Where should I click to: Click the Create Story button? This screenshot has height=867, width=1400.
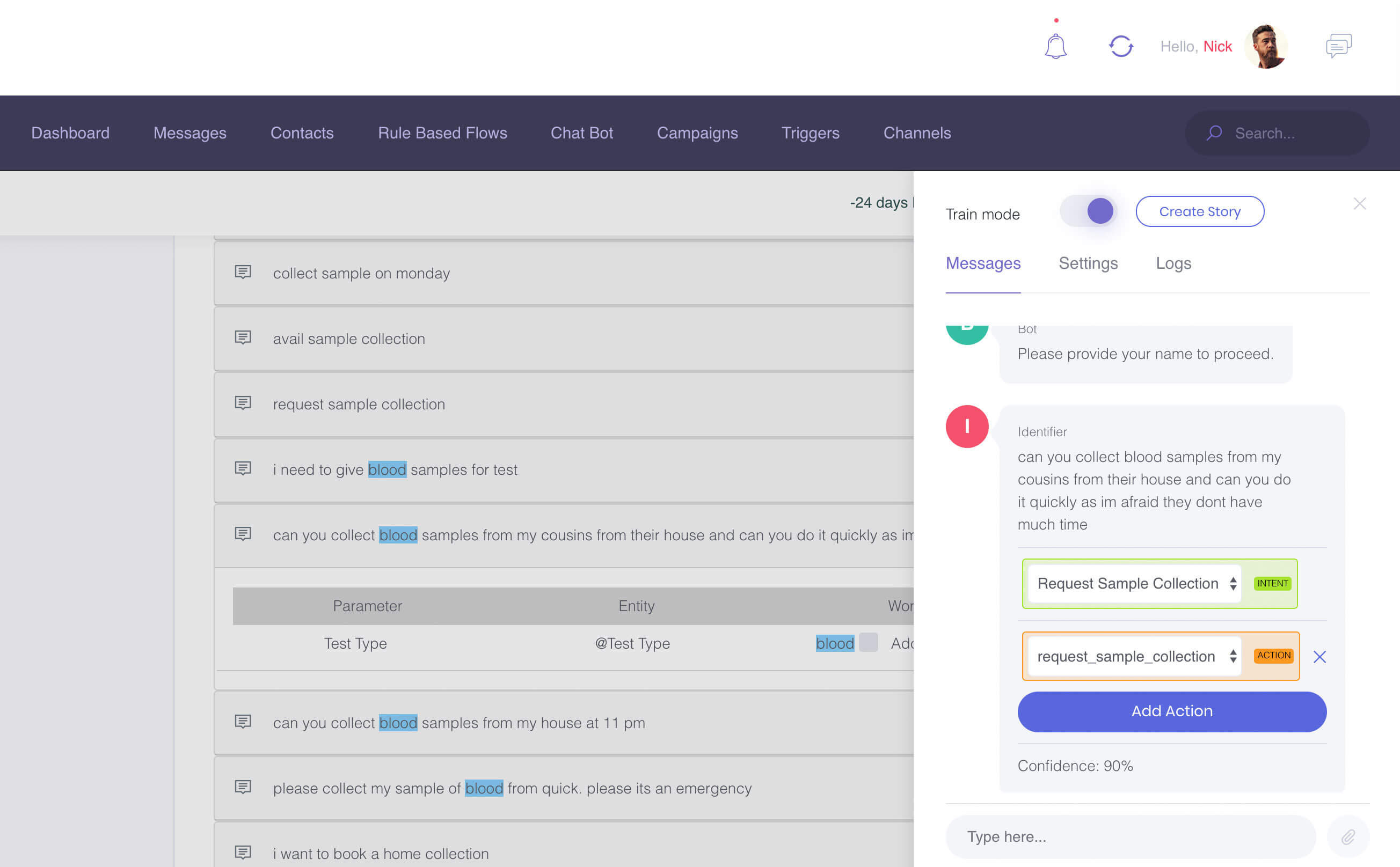pos(1199,211)
